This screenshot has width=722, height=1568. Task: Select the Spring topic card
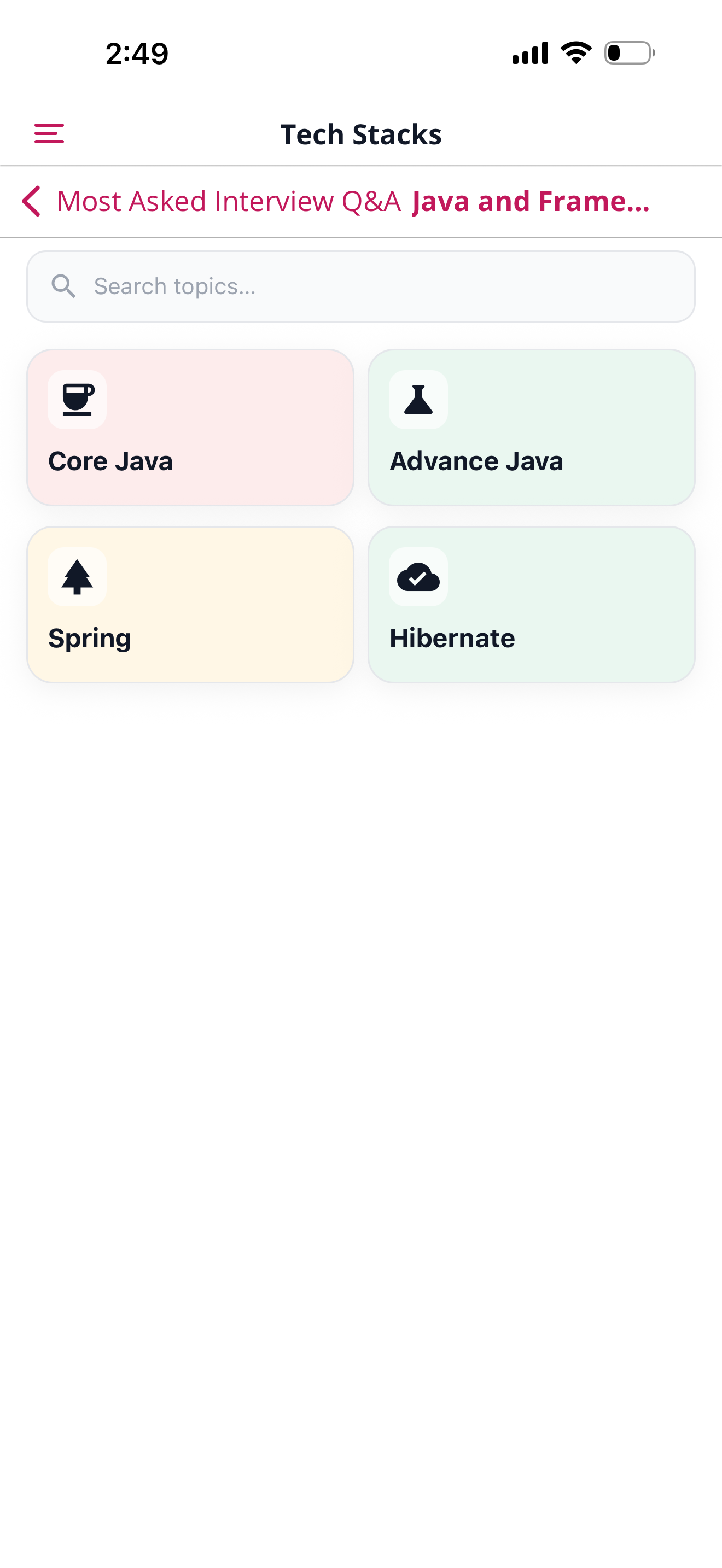pos(190,605)
